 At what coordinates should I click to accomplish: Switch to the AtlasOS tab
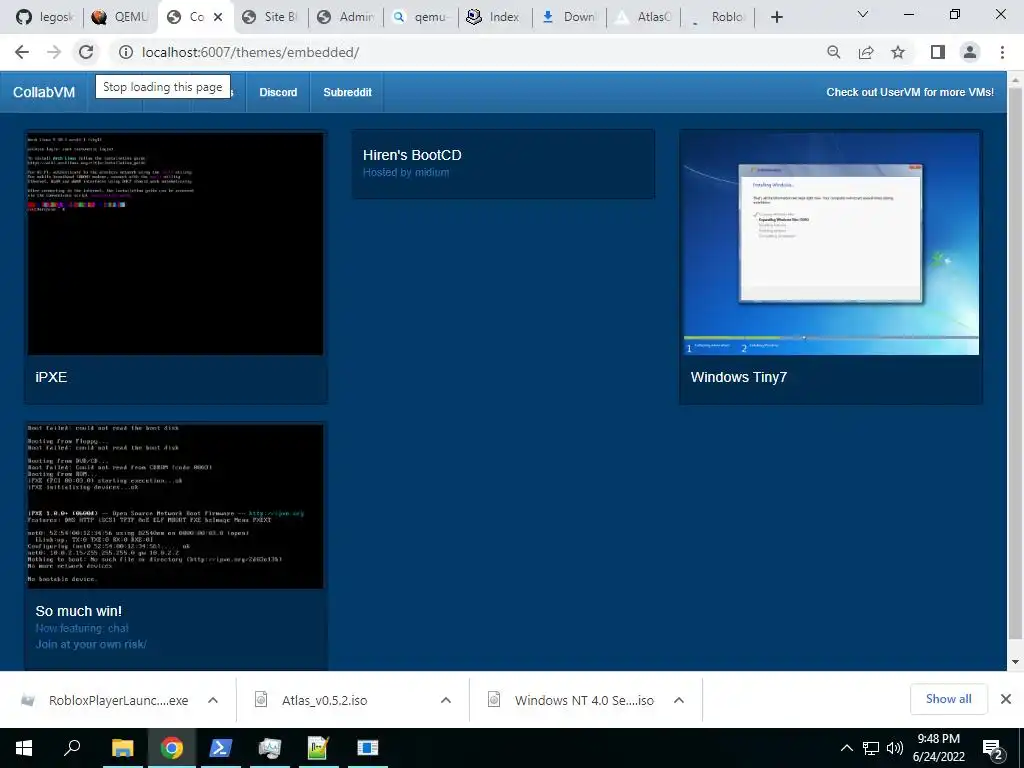coord(644,17)
